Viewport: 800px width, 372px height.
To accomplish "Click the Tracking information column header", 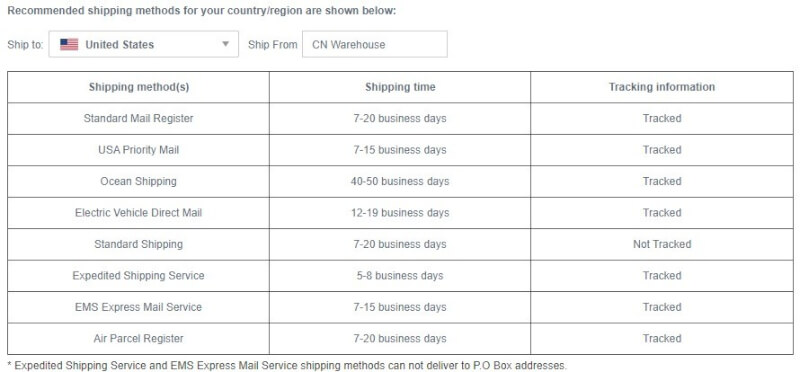I will point(662,87).
